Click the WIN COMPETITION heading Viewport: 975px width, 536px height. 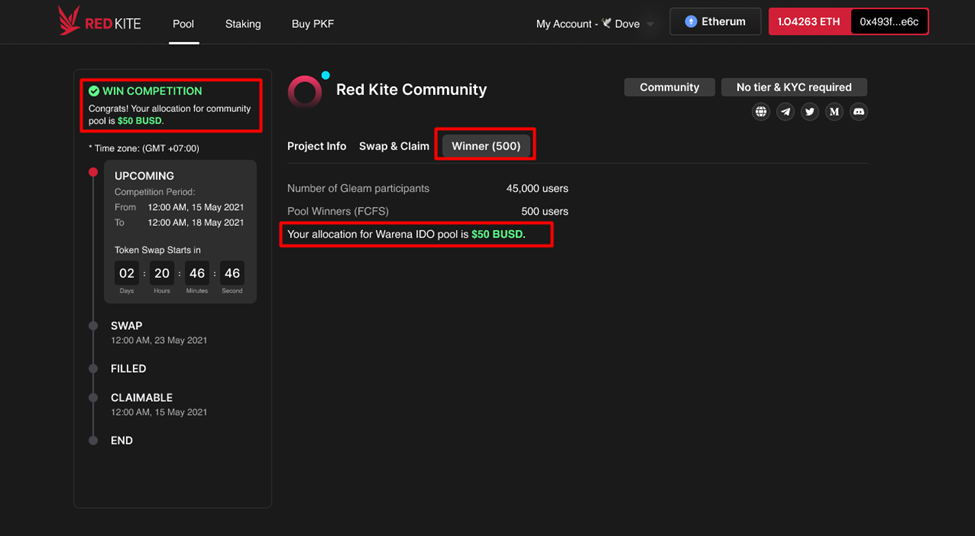pos(152,91)
